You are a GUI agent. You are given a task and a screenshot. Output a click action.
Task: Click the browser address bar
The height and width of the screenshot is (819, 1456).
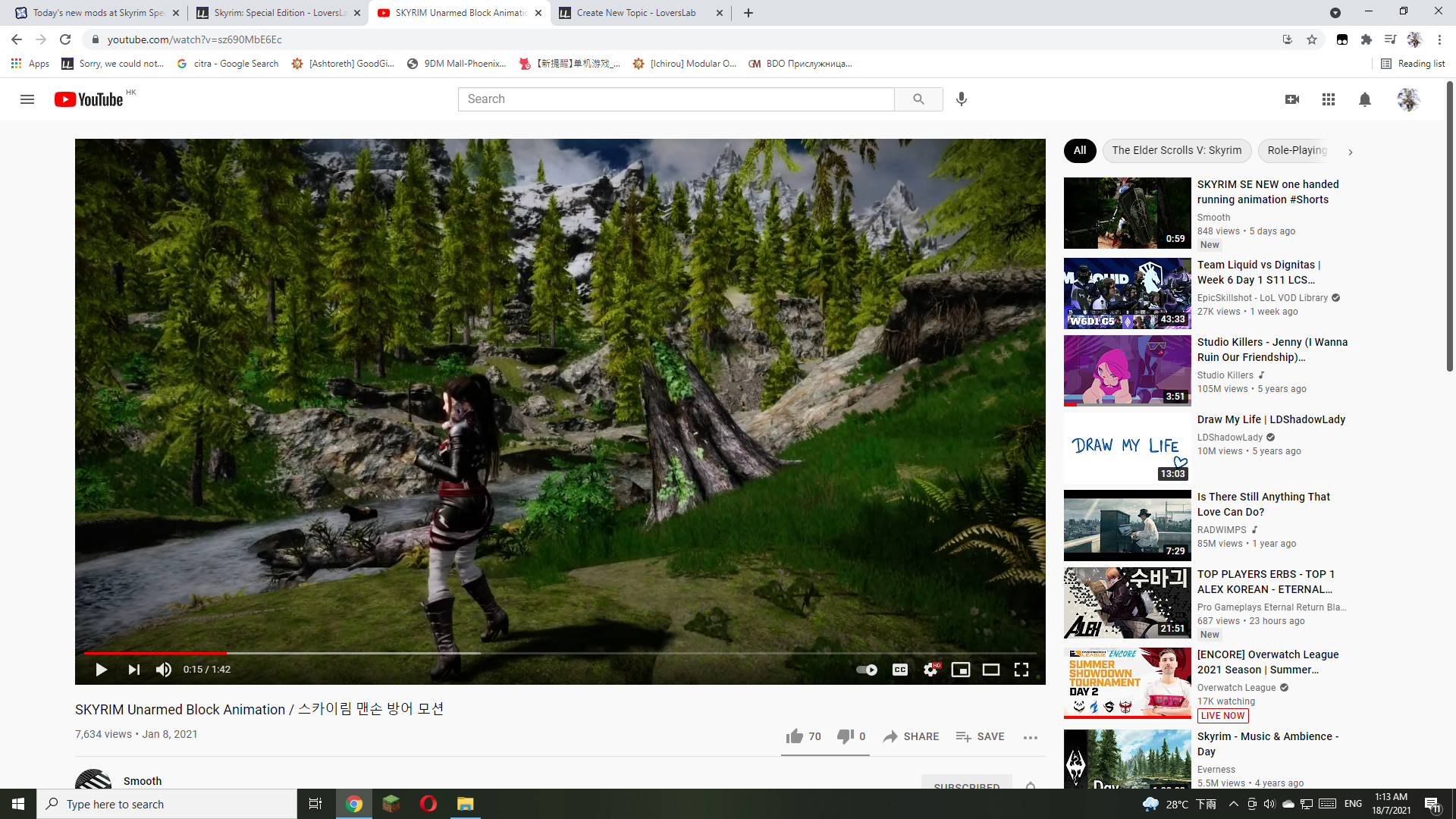(x=682, y=39)
